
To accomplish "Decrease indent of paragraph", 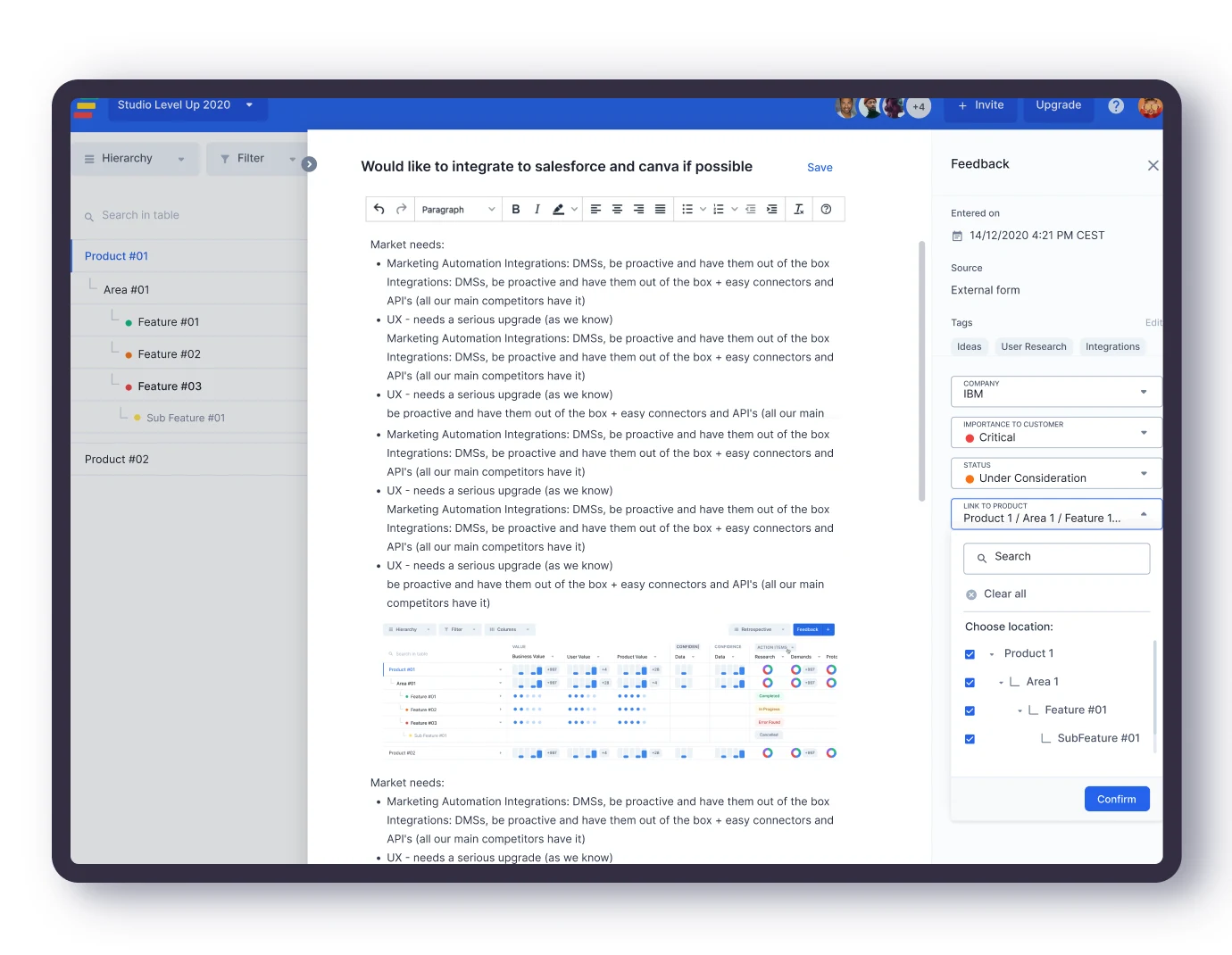I will (x=751, y=209).
